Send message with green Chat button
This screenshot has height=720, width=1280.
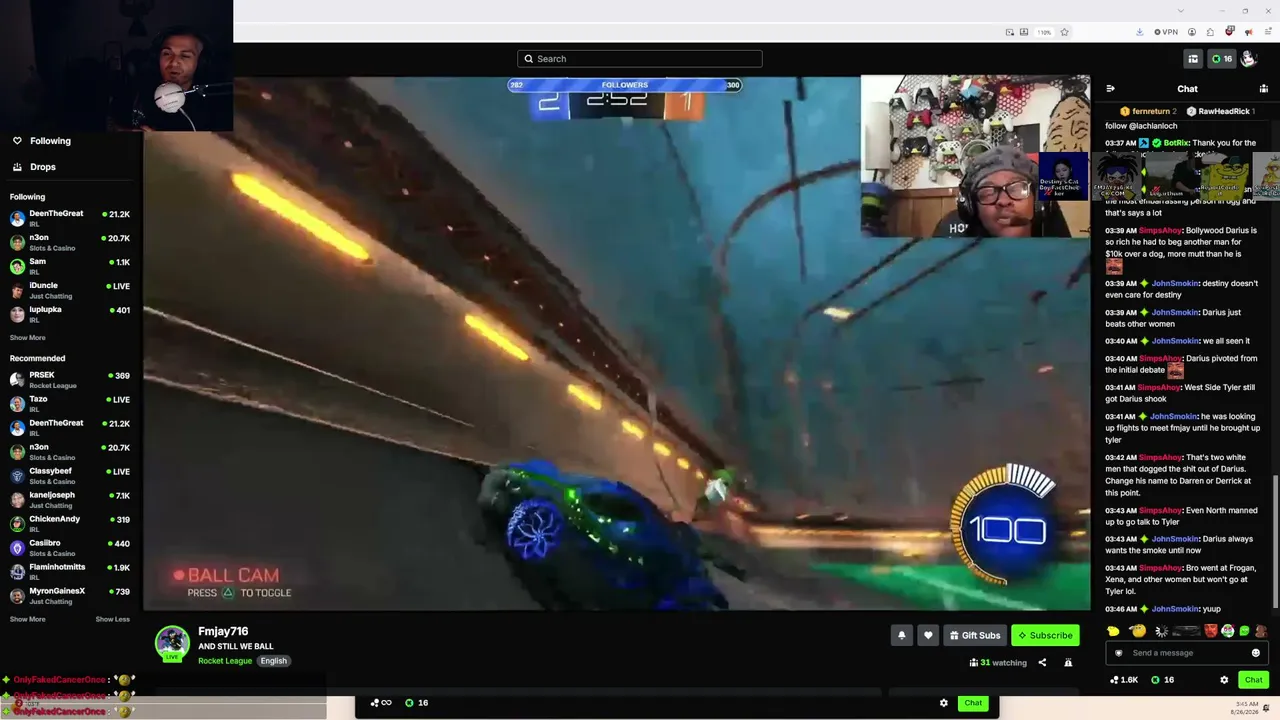(x=1254, y=680)
